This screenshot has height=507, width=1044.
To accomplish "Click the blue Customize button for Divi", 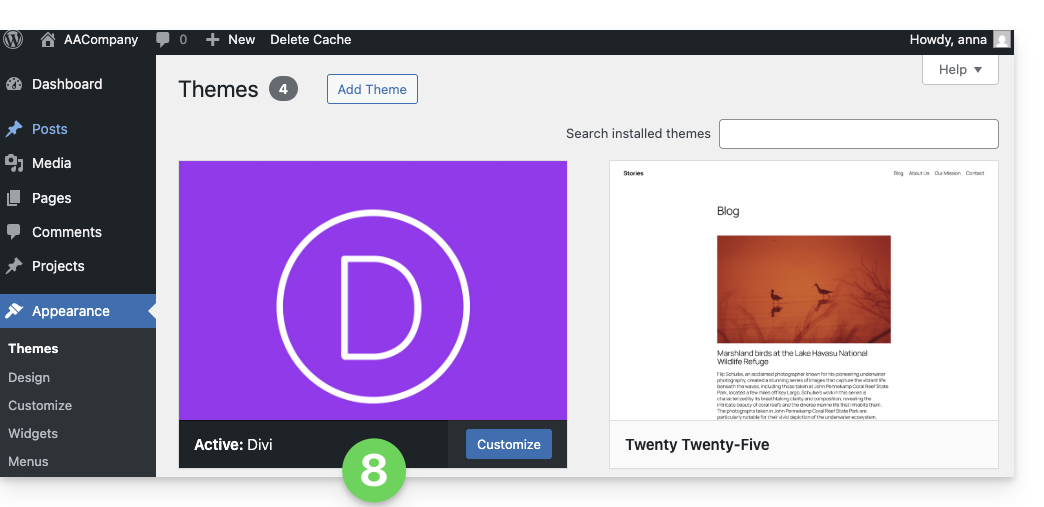I will 508,444.
